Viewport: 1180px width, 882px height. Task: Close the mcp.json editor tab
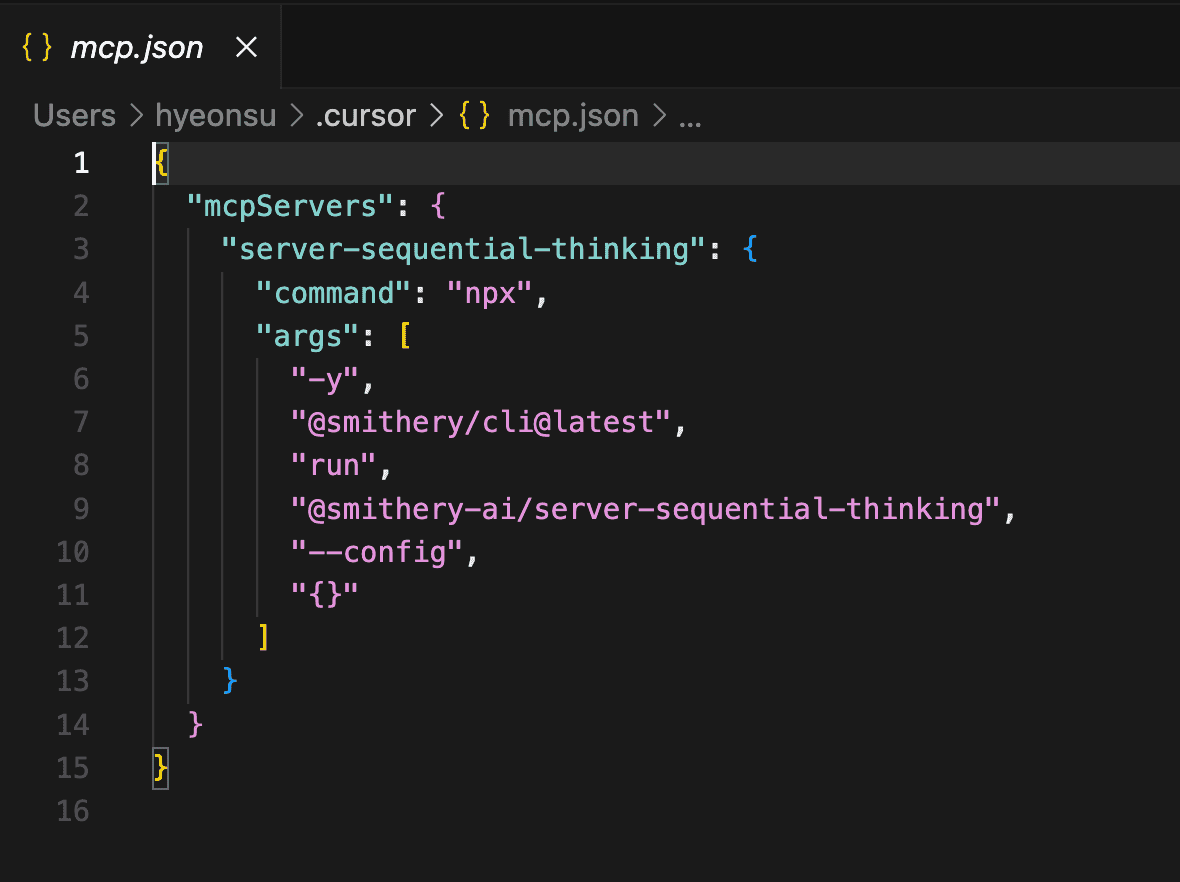point(246,47)
